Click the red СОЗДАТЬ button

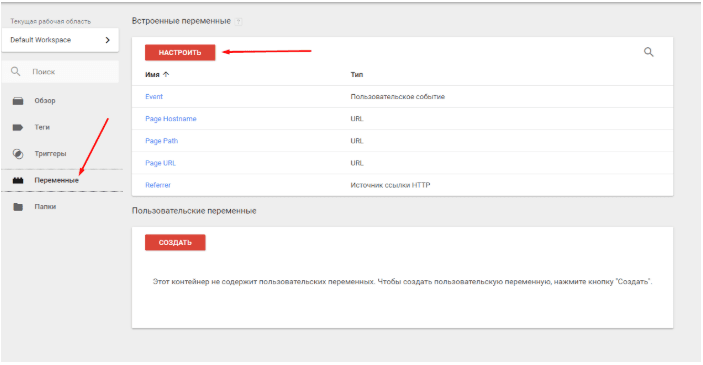[175, 243]
